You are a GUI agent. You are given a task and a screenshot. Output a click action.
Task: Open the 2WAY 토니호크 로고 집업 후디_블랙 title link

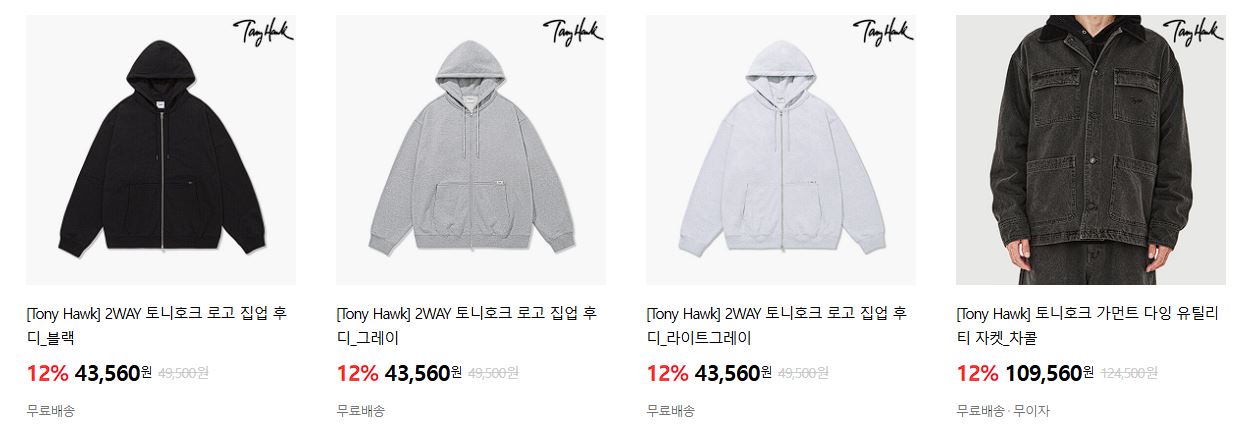157,325
